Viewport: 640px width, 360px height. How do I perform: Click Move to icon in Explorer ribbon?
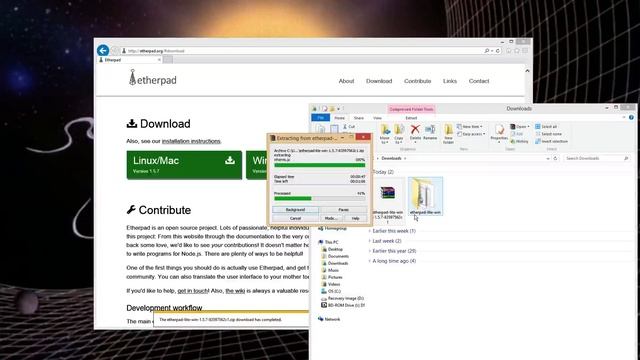384,134
